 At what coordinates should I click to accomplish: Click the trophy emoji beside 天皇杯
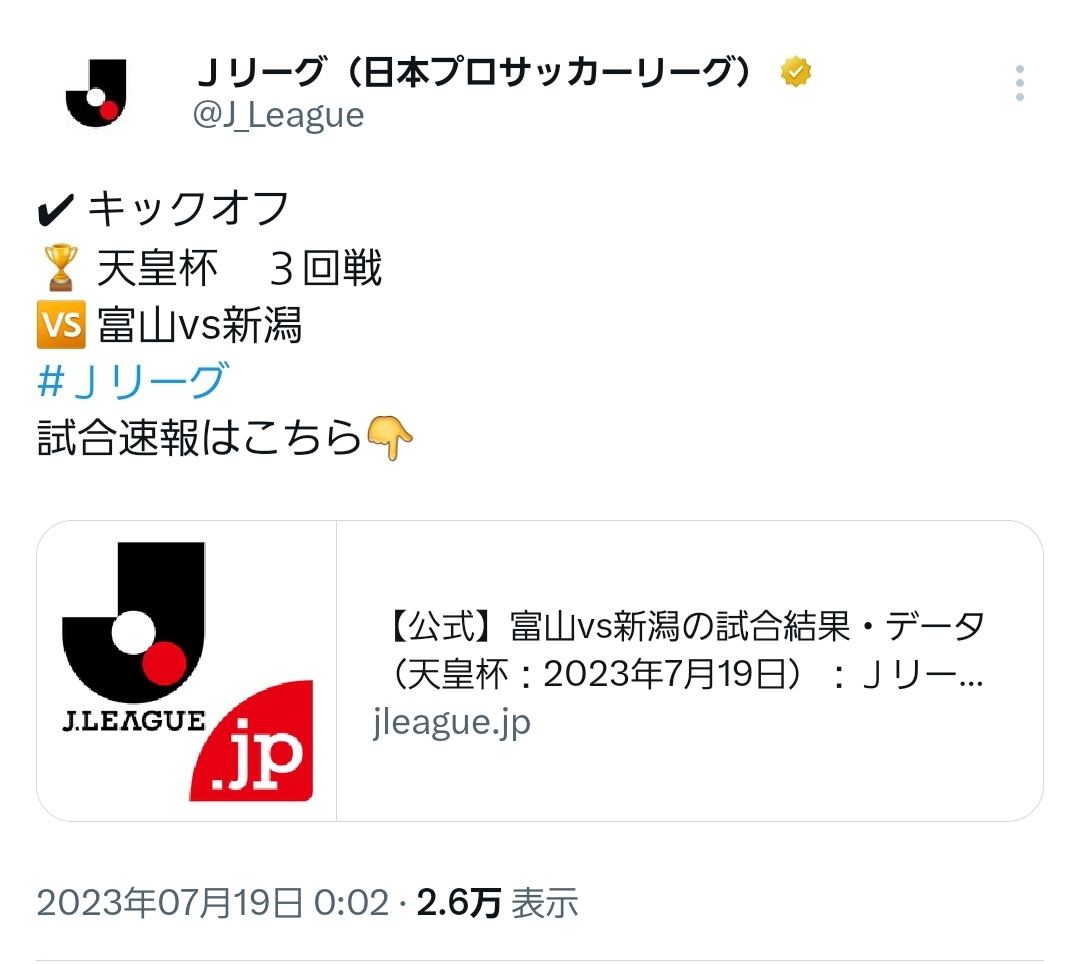[x=61, y=267]
